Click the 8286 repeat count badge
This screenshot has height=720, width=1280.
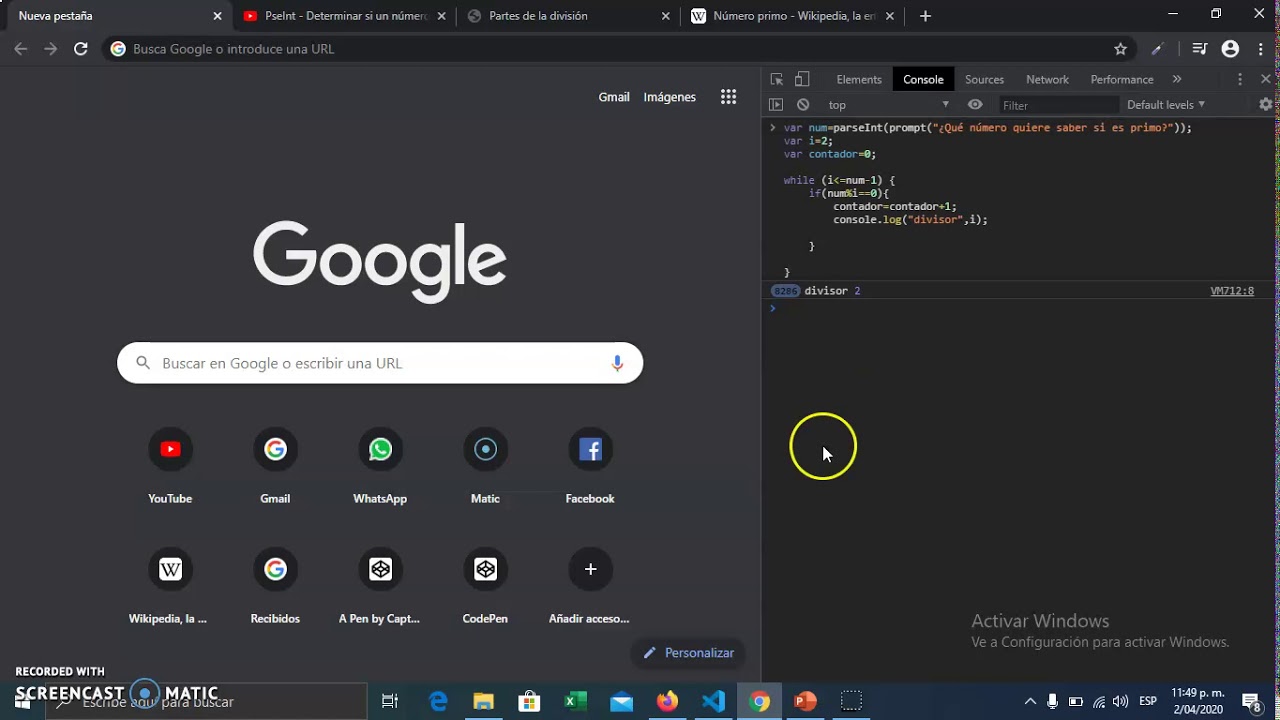coord(786,291)
